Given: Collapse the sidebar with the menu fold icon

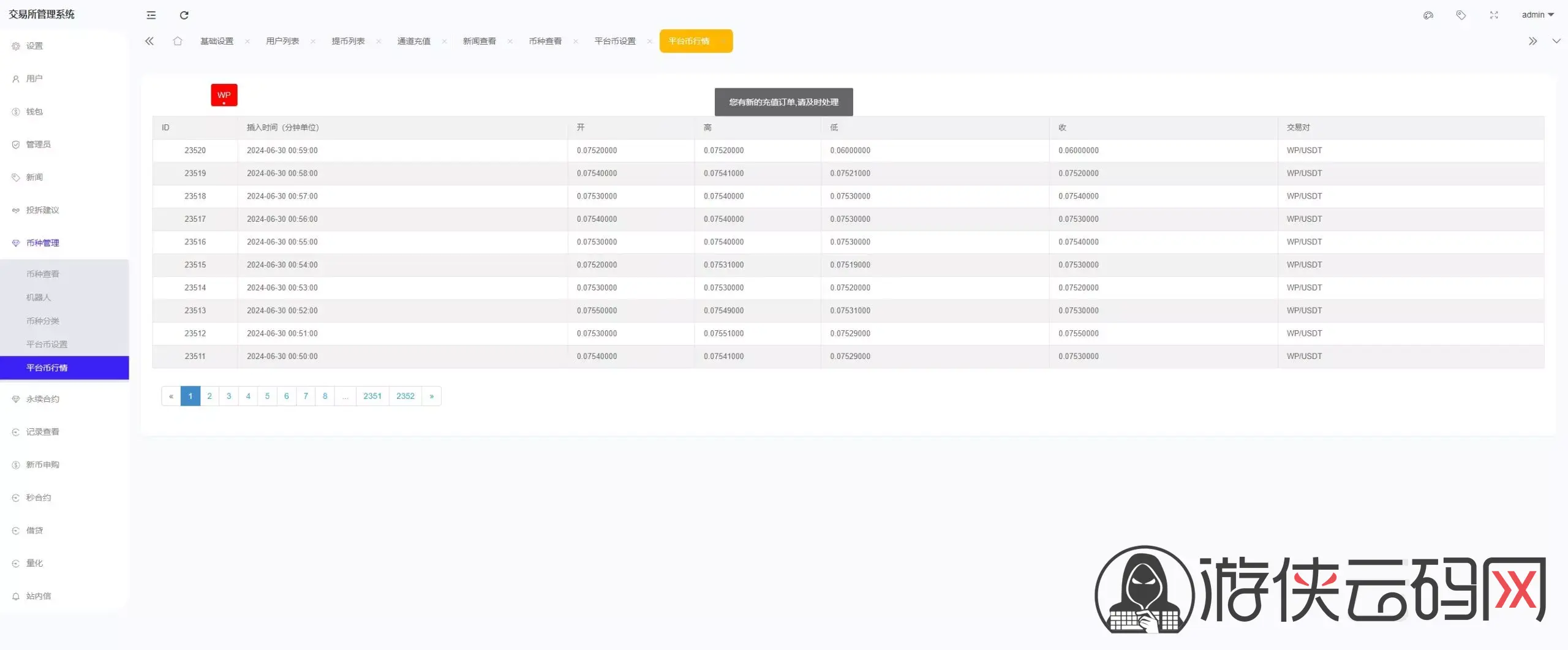Looking at the screenshot, I should pyautogui.click(x=151, y=15).
